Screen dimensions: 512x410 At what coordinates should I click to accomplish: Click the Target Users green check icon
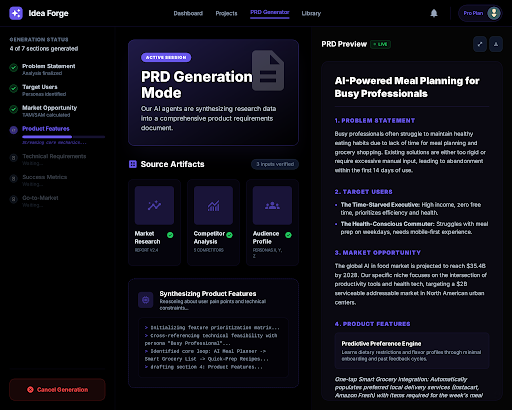[x=13, y=89]
